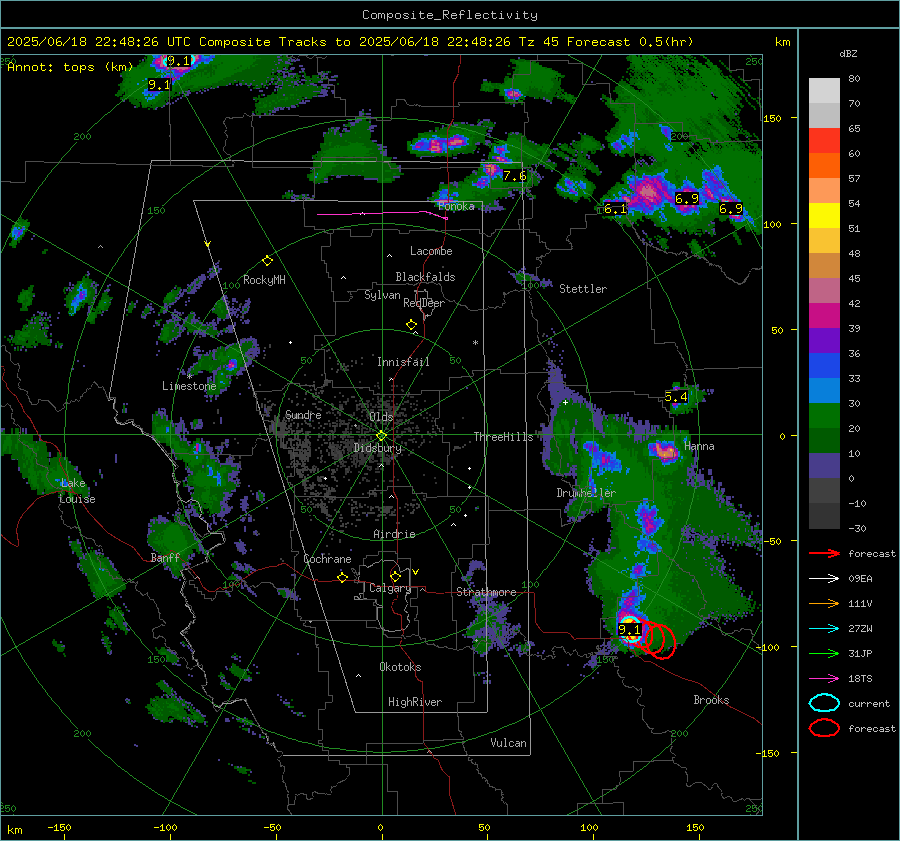Click the yellow diamond marker above Calgary
Screen dimensions: 900x841
click(x=395, y=576)
